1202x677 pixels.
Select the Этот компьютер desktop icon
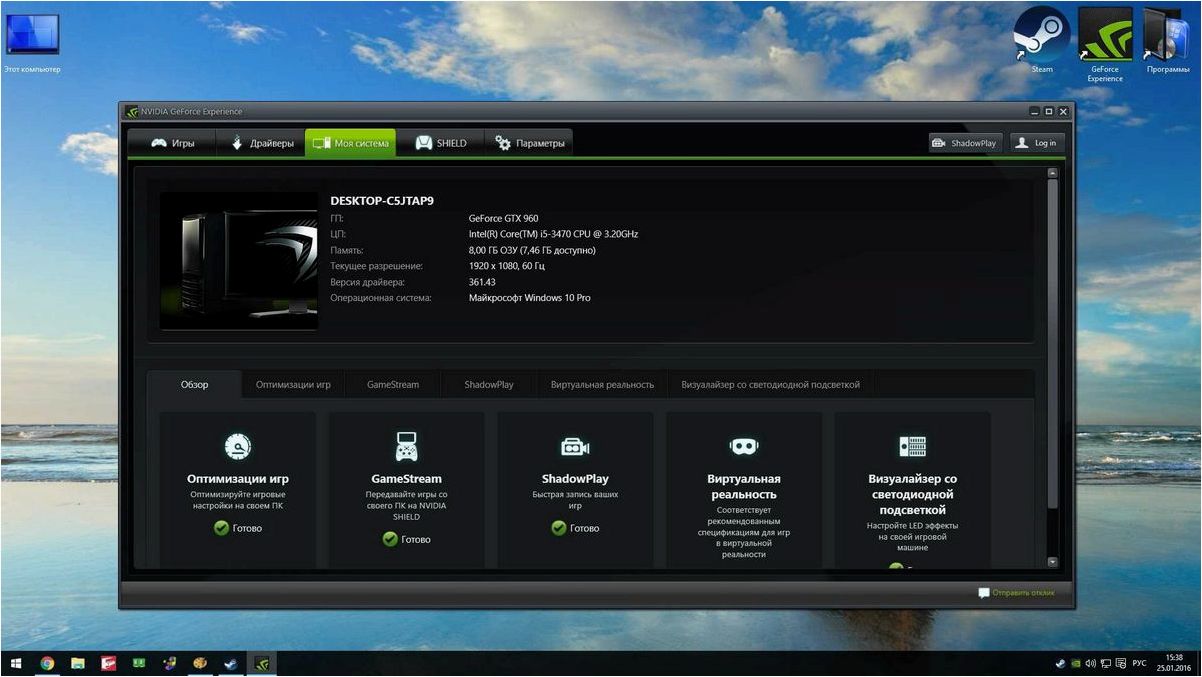pyautogui.click(x=32, y=41)
